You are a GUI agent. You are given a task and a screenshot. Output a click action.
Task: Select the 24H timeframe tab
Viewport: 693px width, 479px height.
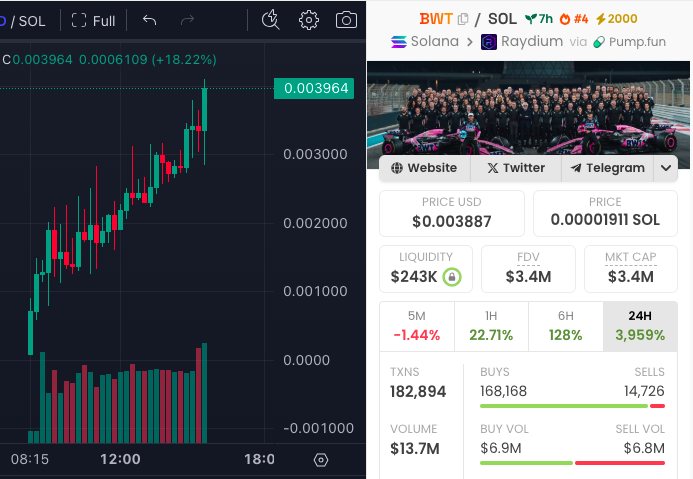pyautogui.click(x=640, y=326)
